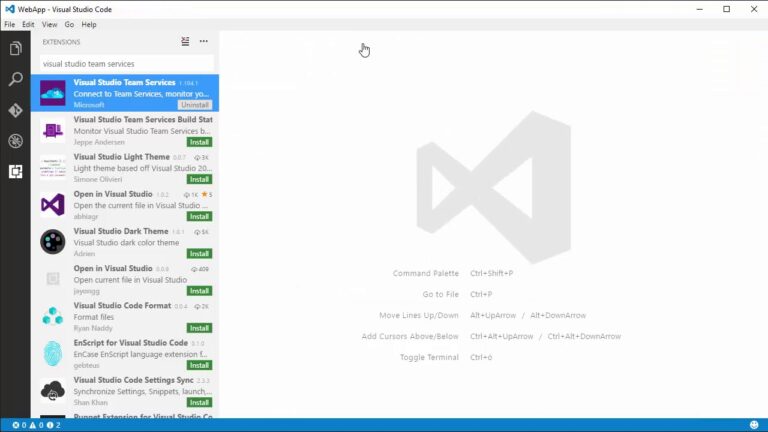768x432 pixels.
Task: Install Visual Studio Team Services Build Status
Action: point(199,142)
